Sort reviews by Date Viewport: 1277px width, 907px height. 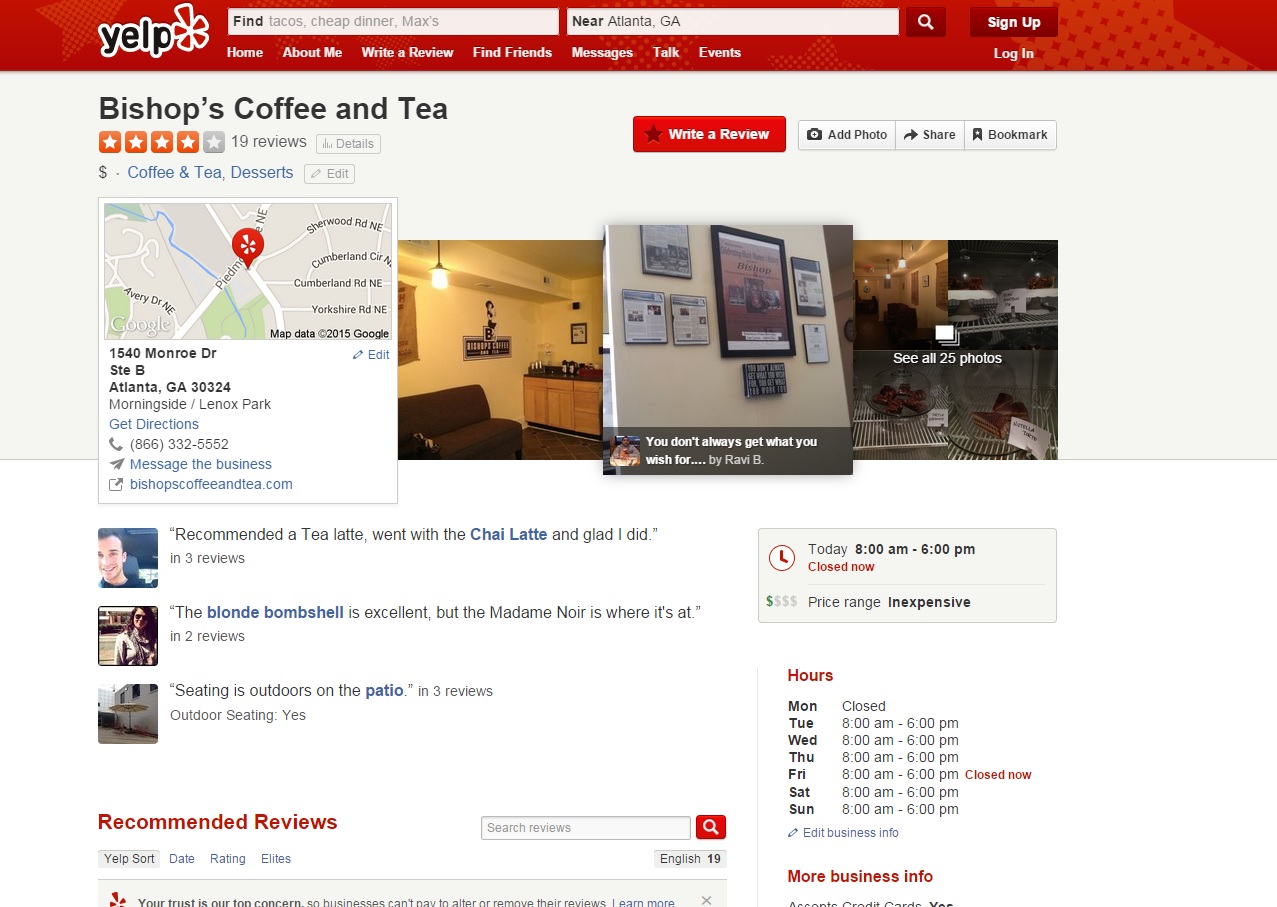[182, 859]
